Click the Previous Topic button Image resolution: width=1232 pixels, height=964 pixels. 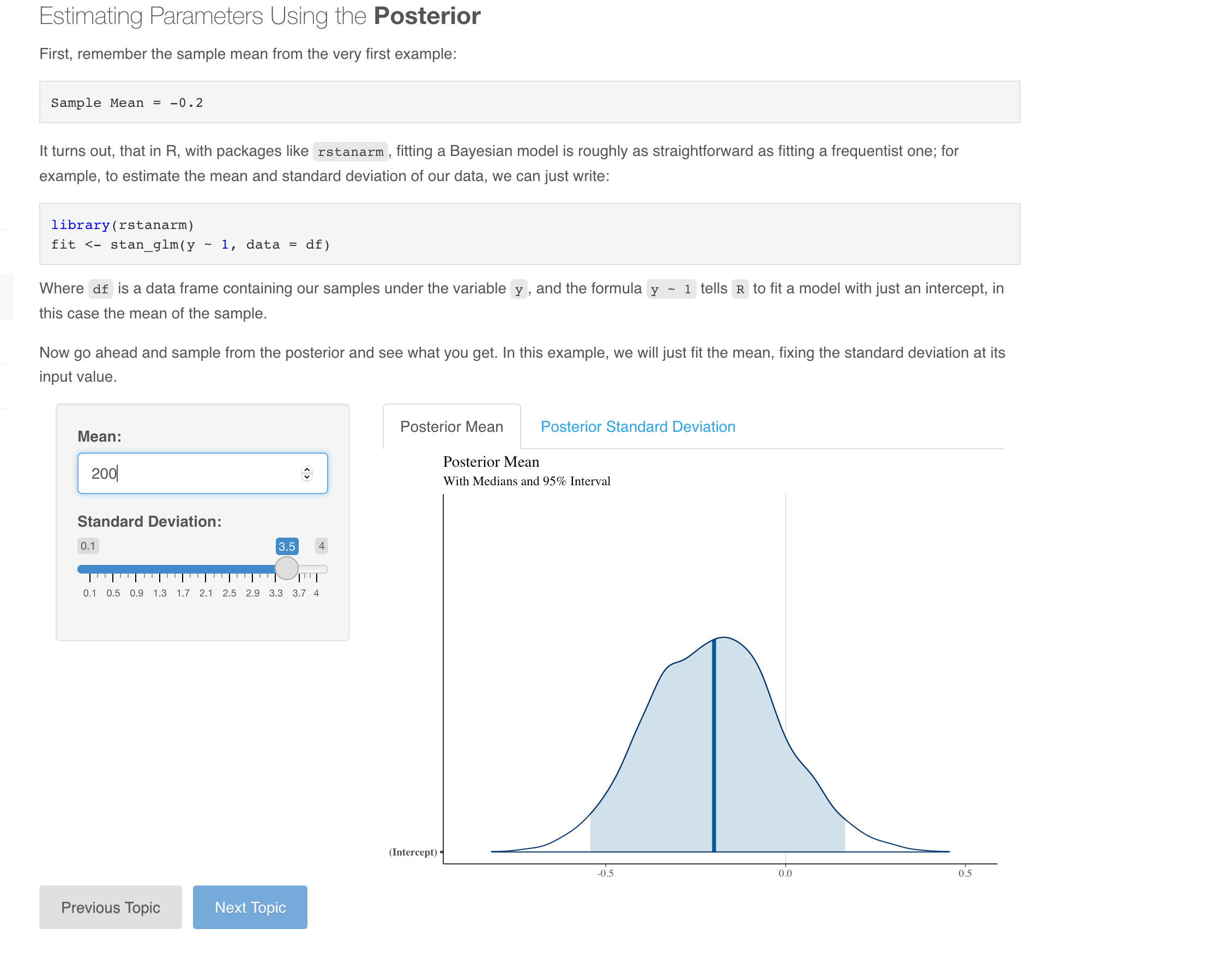pos(110,907)
